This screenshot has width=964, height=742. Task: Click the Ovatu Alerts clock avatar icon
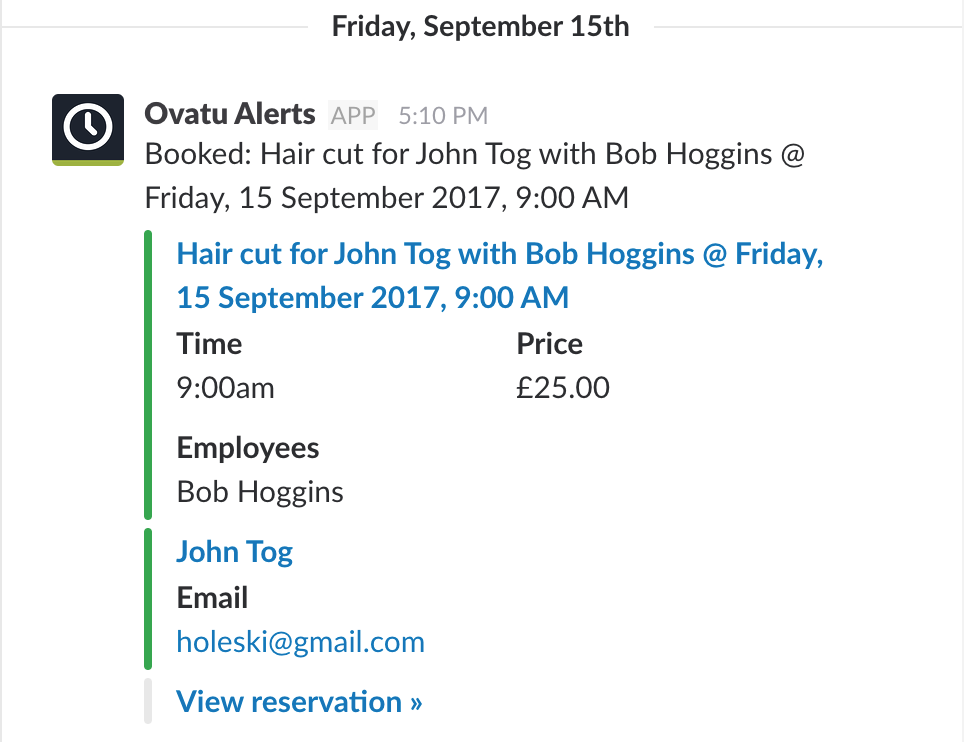pyautogui.click(x=88, y=130)
